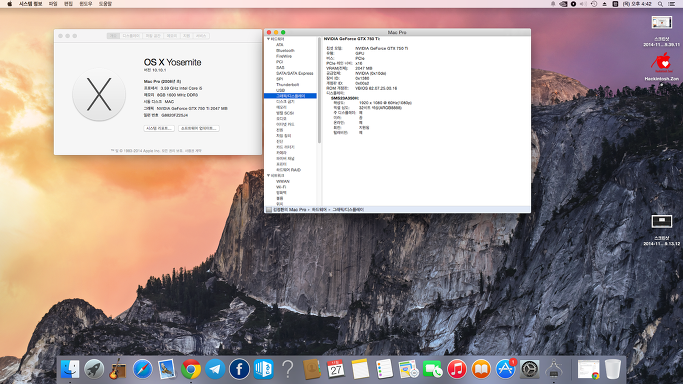683x384 pixels.
Task: Collapse the 하드웨어 tree section
Action: tap(268, 39)
